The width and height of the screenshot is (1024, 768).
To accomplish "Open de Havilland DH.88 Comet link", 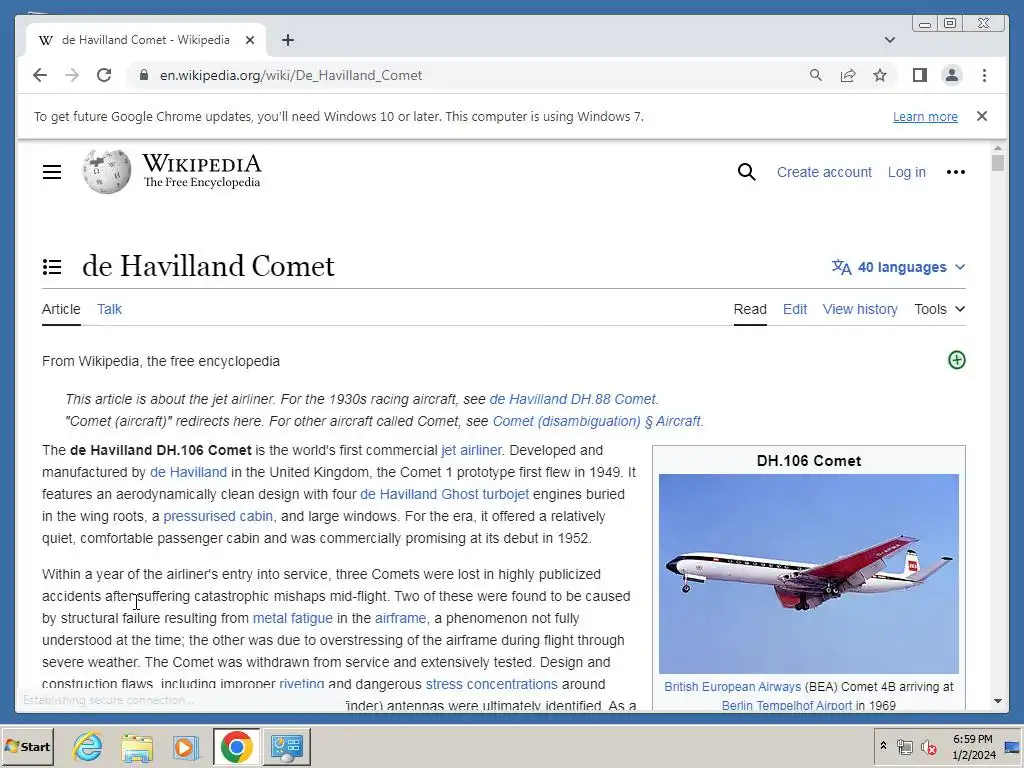I will point(572,399).
